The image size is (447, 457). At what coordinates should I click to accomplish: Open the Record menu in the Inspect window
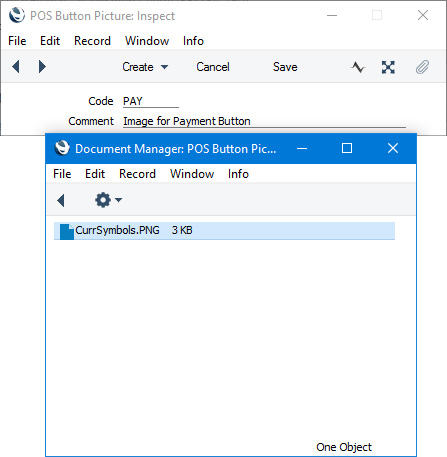point(92,41)
